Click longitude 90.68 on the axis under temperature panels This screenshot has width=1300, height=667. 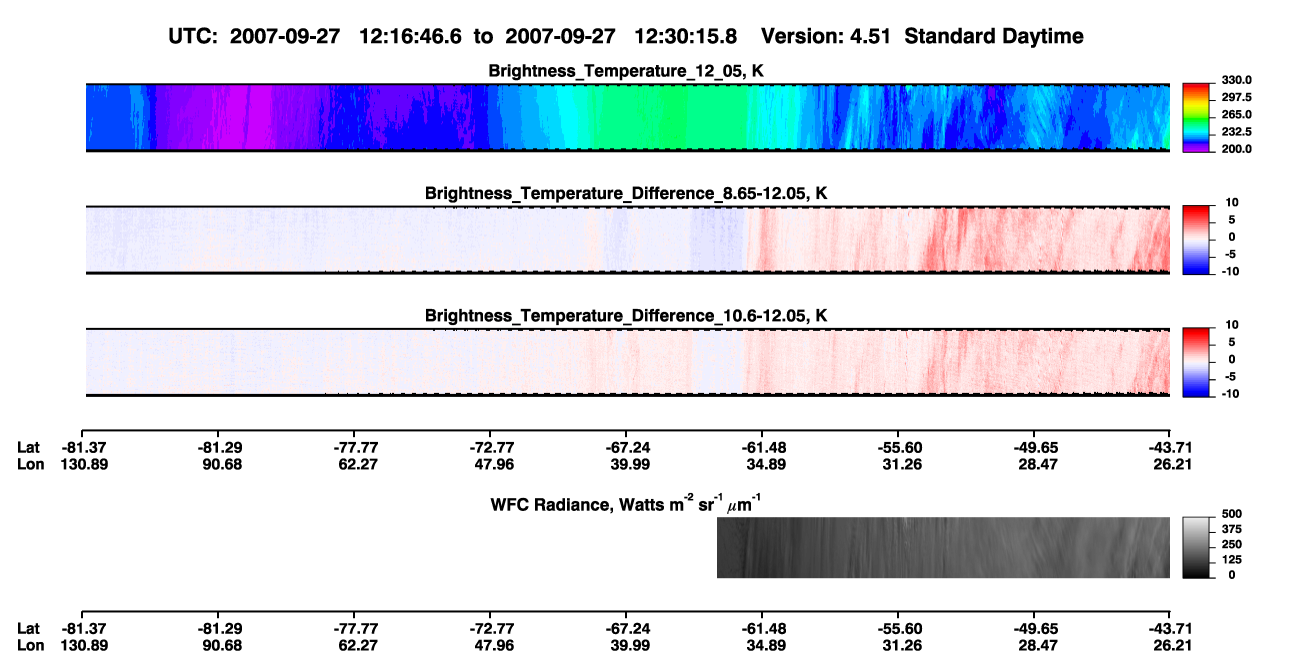click(x=221, y=464)
